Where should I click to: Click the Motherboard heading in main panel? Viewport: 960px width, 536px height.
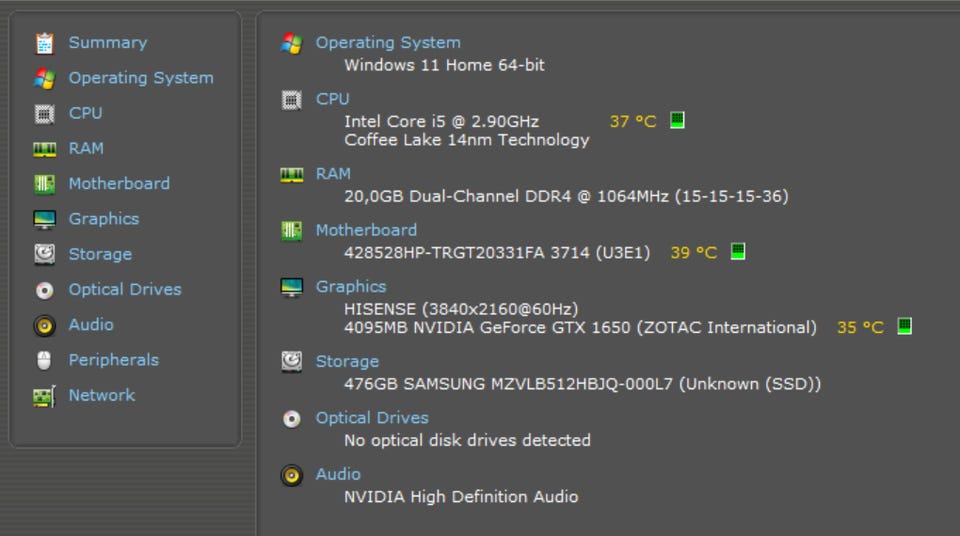366,230
